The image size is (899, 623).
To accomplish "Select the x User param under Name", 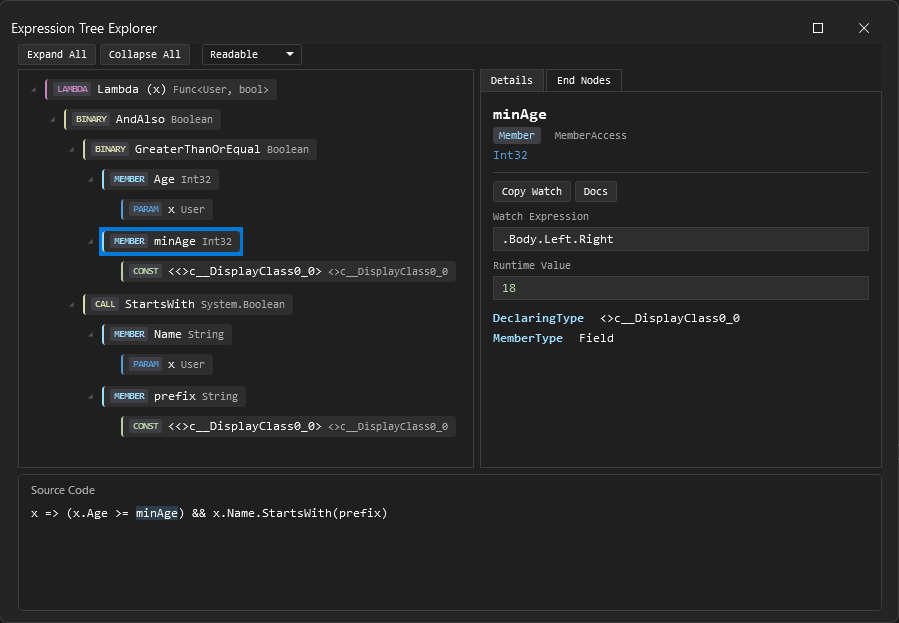I will pyautogui.click(x=167, y=364).
